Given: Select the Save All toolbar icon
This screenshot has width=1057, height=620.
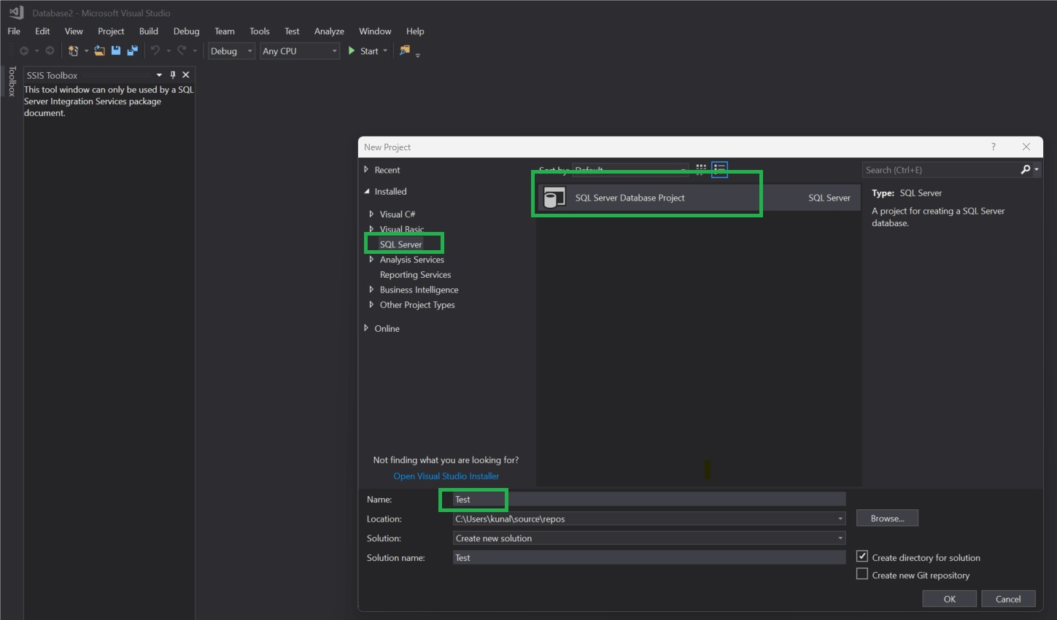Looking at the screenshot, I should pos(133,51).
